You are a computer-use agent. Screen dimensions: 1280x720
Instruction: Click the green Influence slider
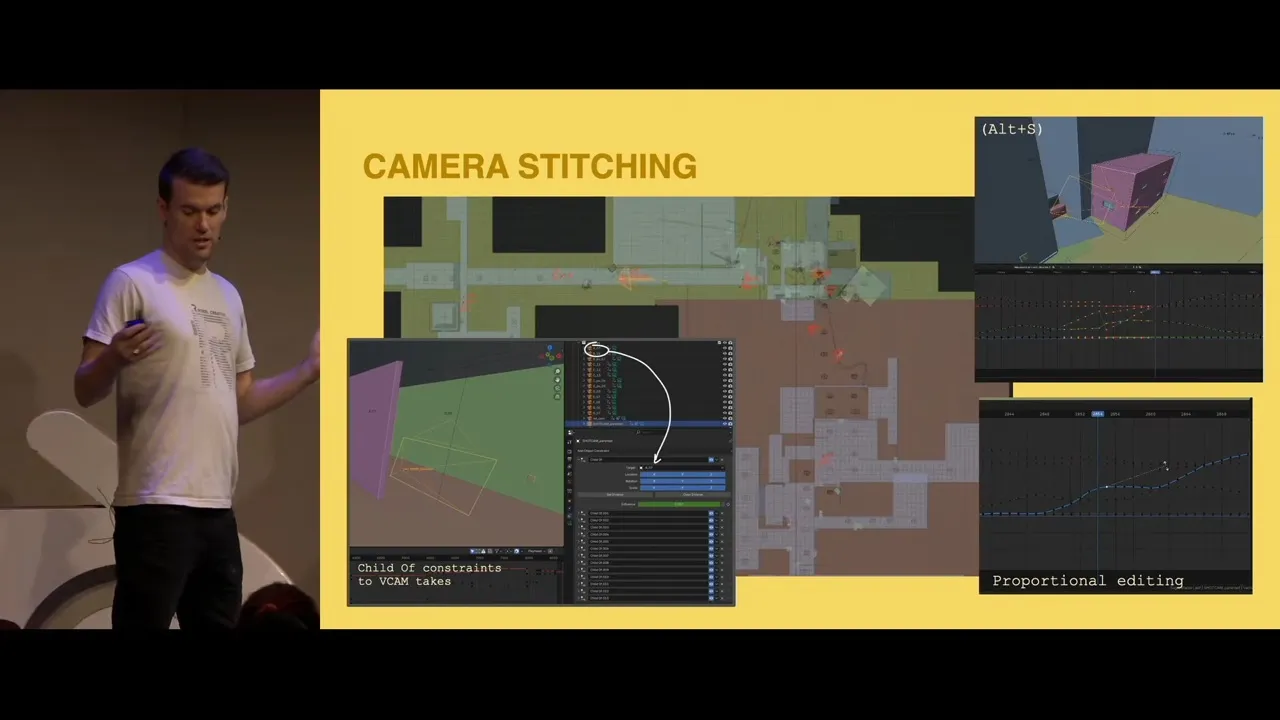click(x=679, y=504)
